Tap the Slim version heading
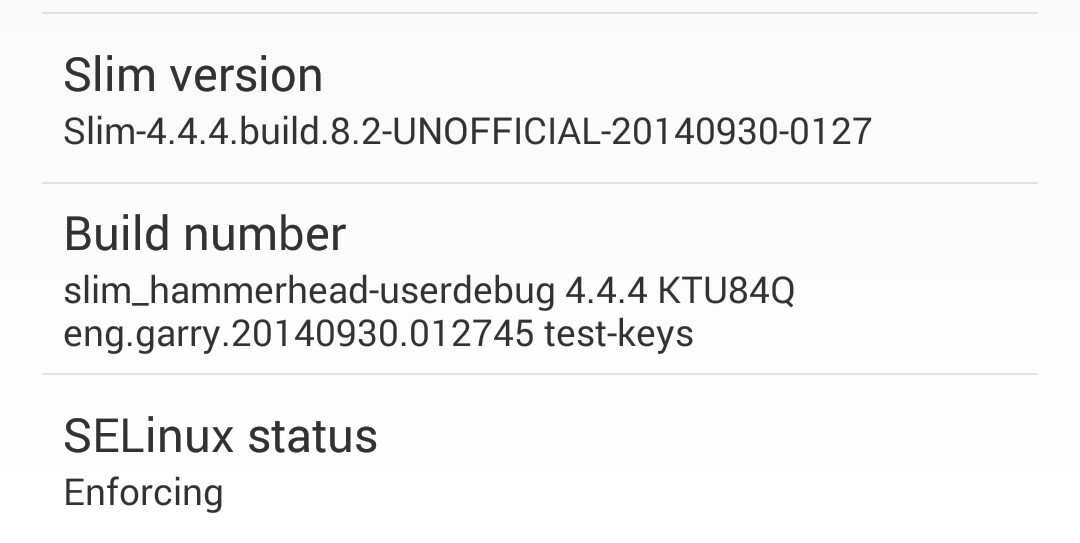The height and width of the screenshot is (543, 1080). coord(193,76)
